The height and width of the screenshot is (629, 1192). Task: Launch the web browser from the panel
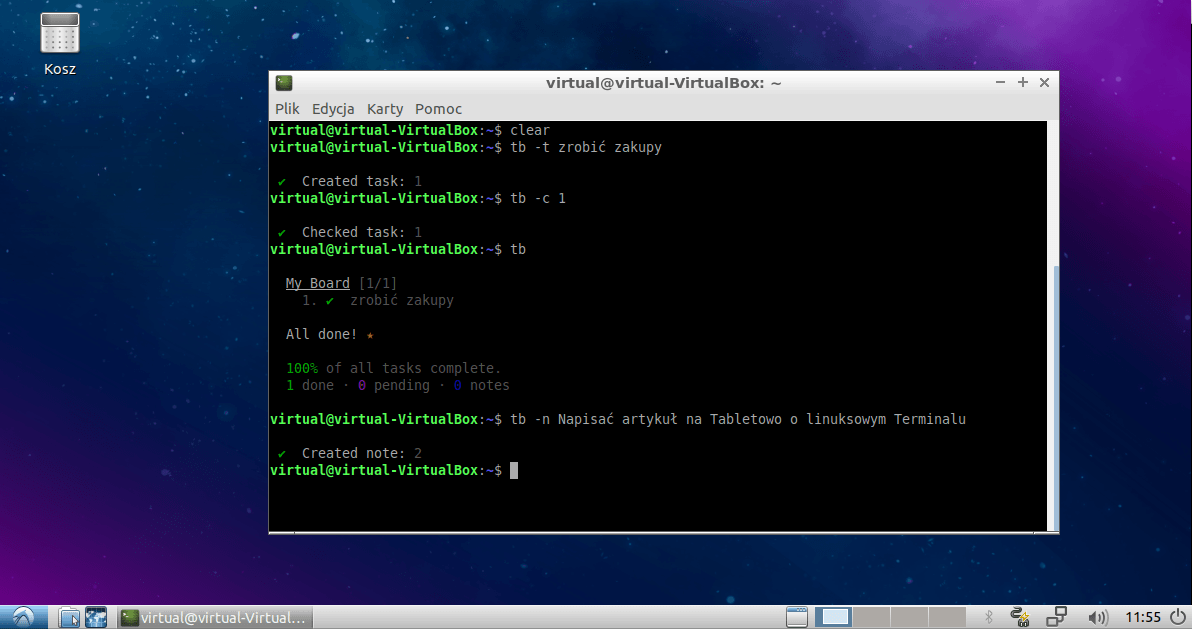point(96,617)
